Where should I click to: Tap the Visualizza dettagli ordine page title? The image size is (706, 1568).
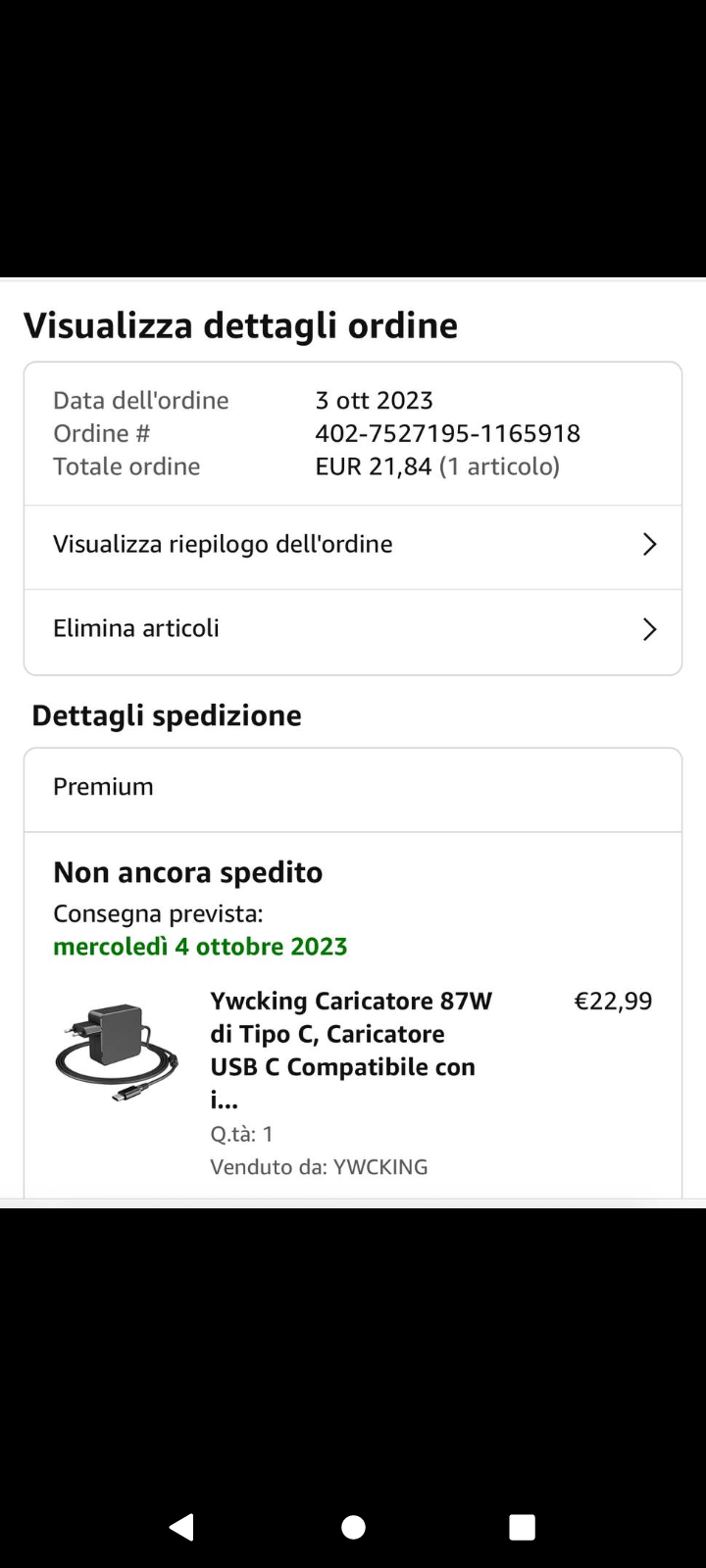click(x=240, y=325)
